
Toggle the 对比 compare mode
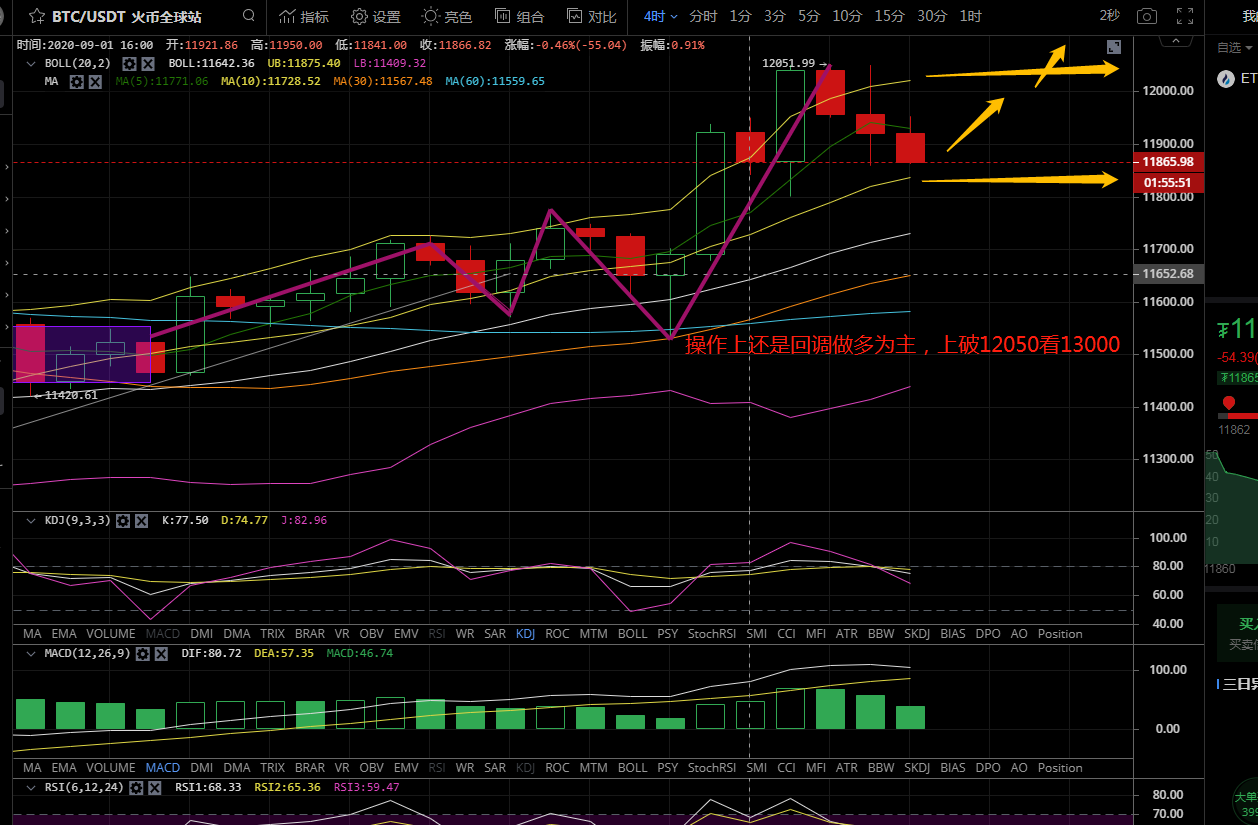[x=590, y=16]
